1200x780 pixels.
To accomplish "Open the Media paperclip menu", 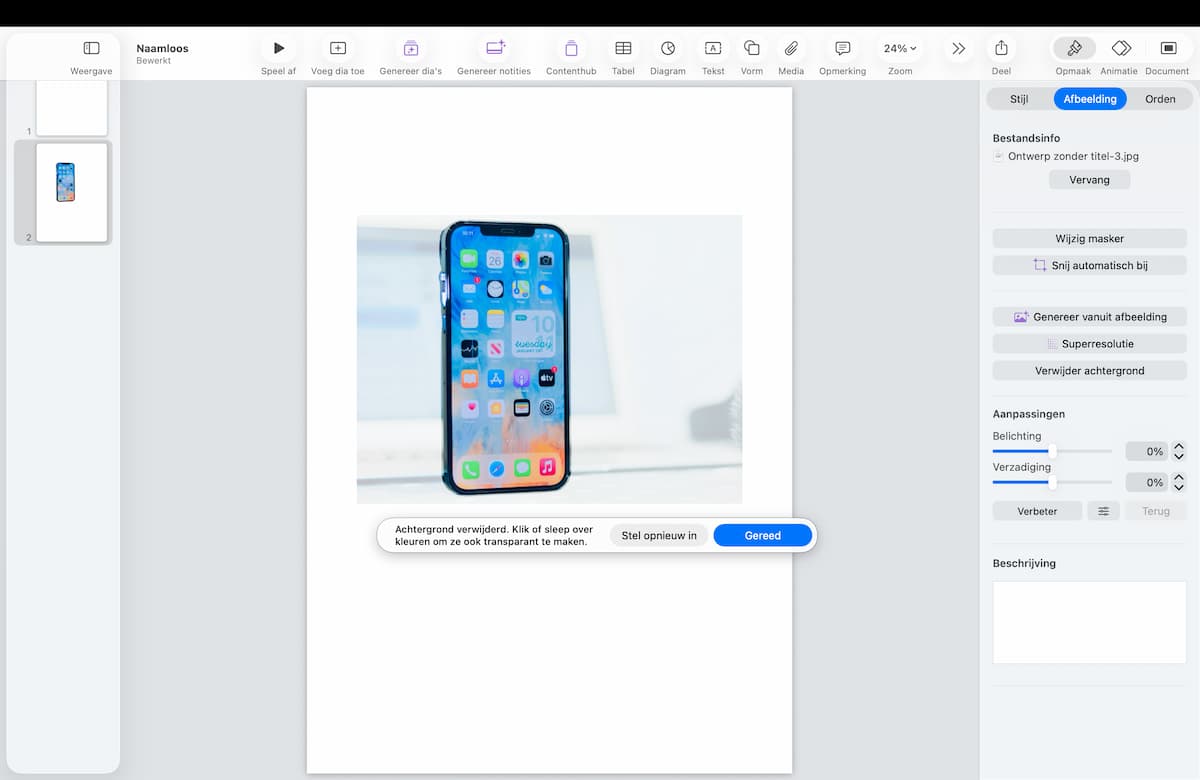I will (791, 48).
